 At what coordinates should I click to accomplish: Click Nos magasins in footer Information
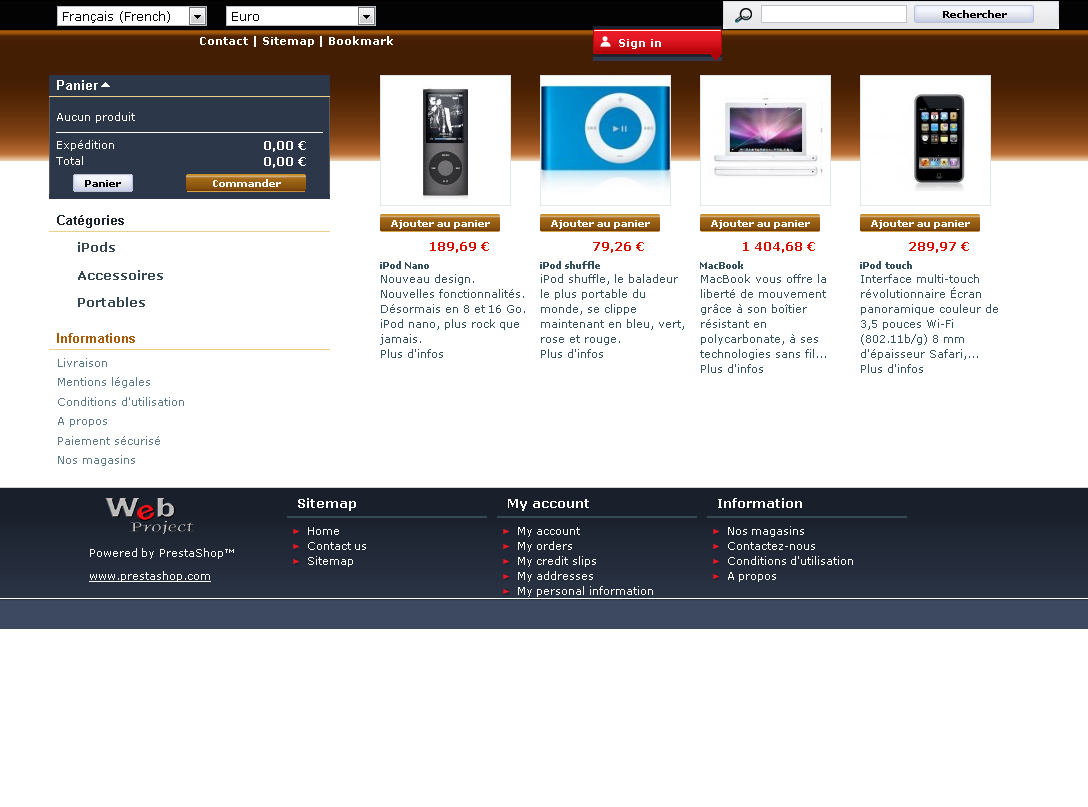pyautogui.click(x=765, y=531)
